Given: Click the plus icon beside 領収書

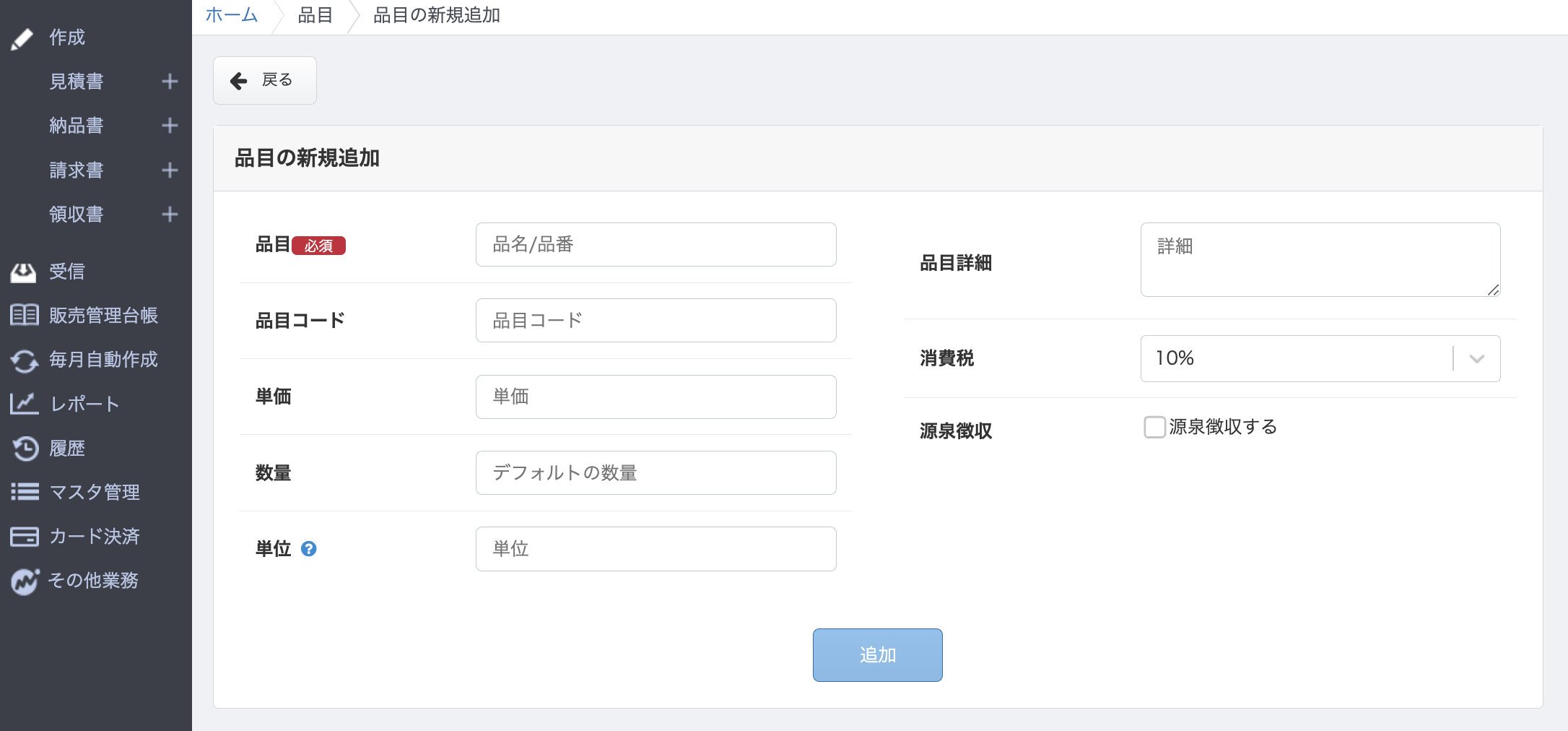Looking at the screenshot, I should tap(170, 215).
